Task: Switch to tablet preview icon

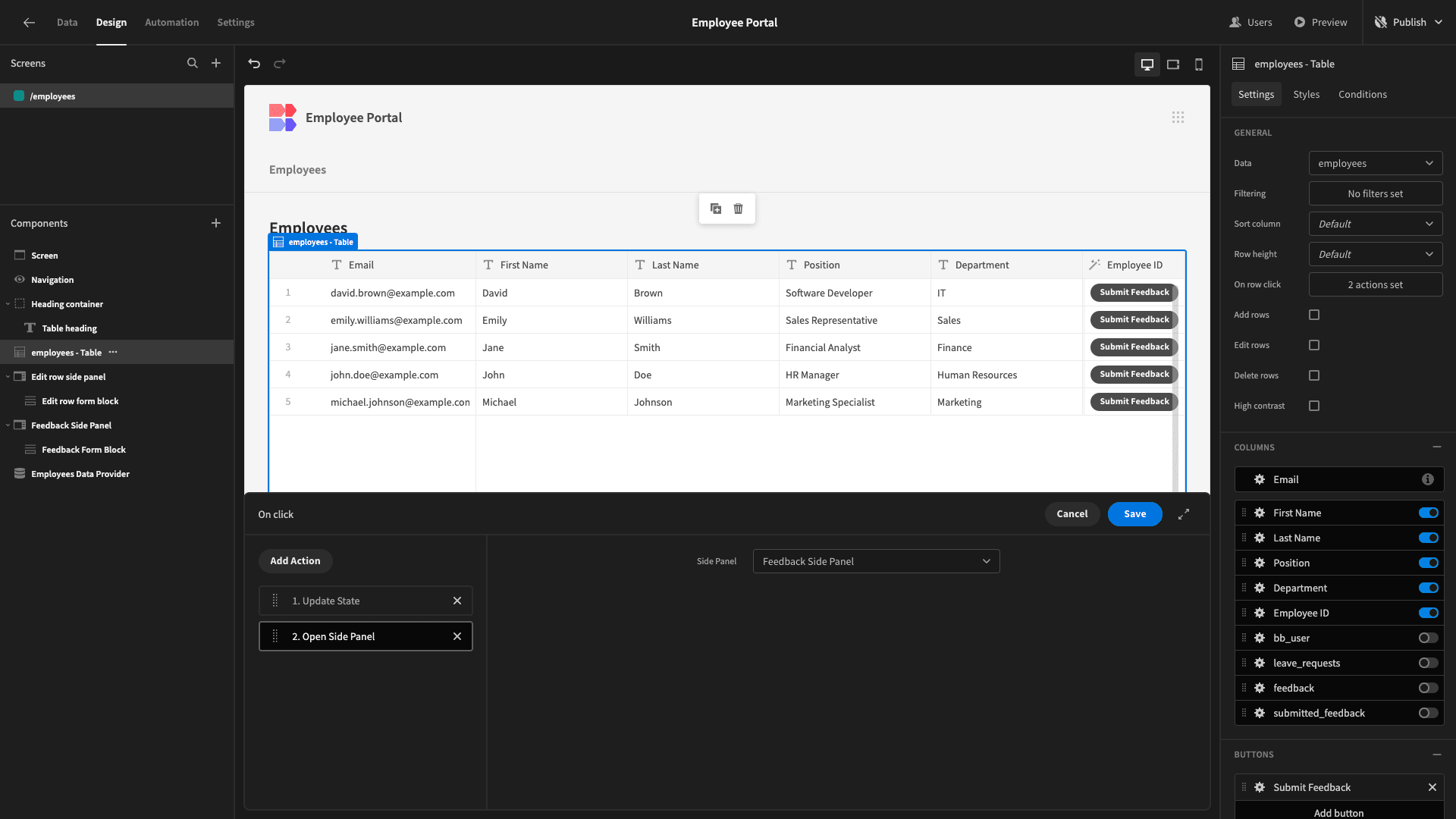Action: point(1173,64)
